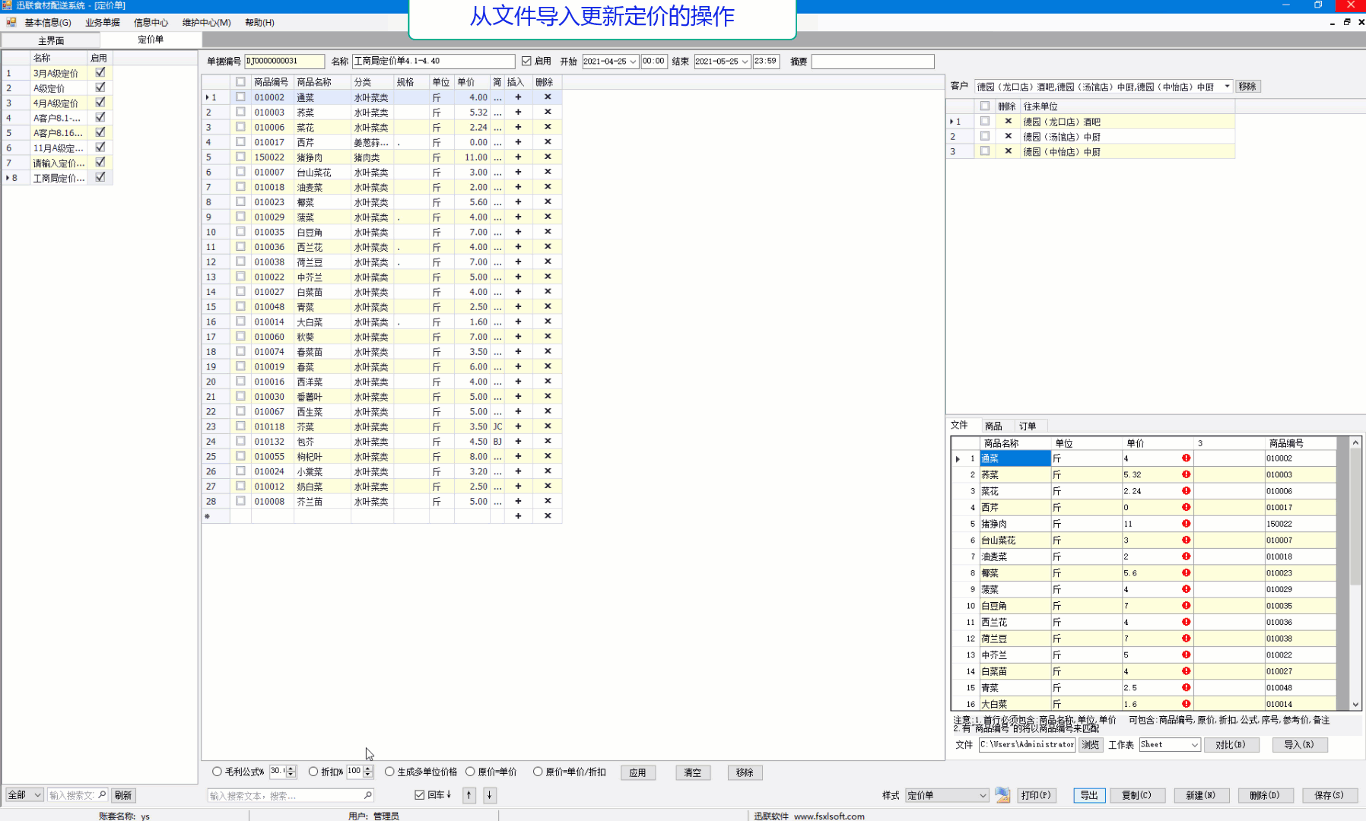Expand the 工作表 Sheet dropdown

tap(1195, 745)
